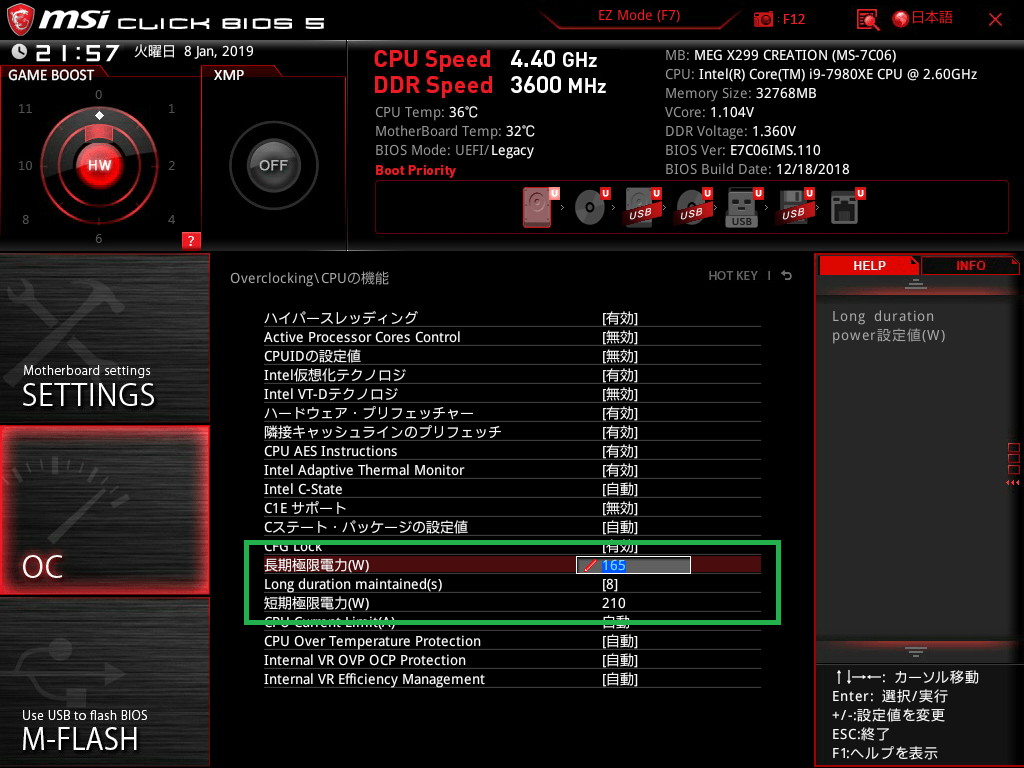
Task: Toggle the XMP OFF button
Action: (273, 165)
